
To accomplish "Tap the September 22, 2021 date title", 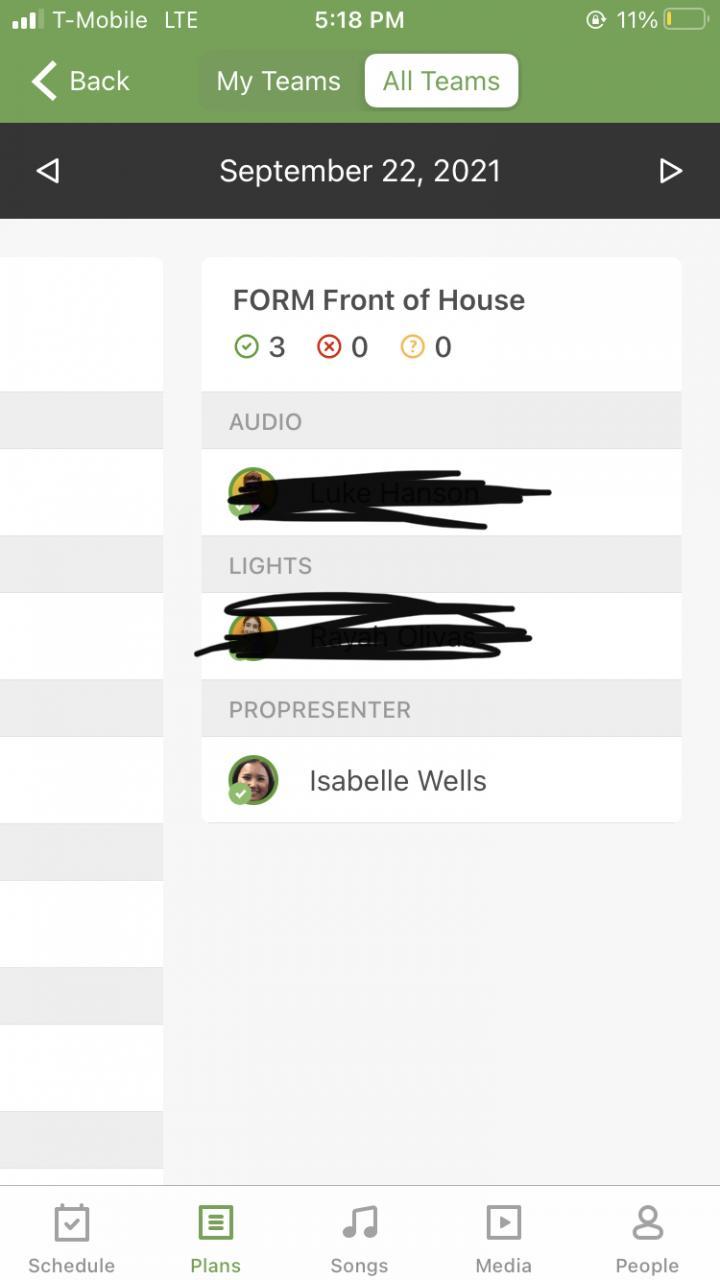I will (360, 171).
